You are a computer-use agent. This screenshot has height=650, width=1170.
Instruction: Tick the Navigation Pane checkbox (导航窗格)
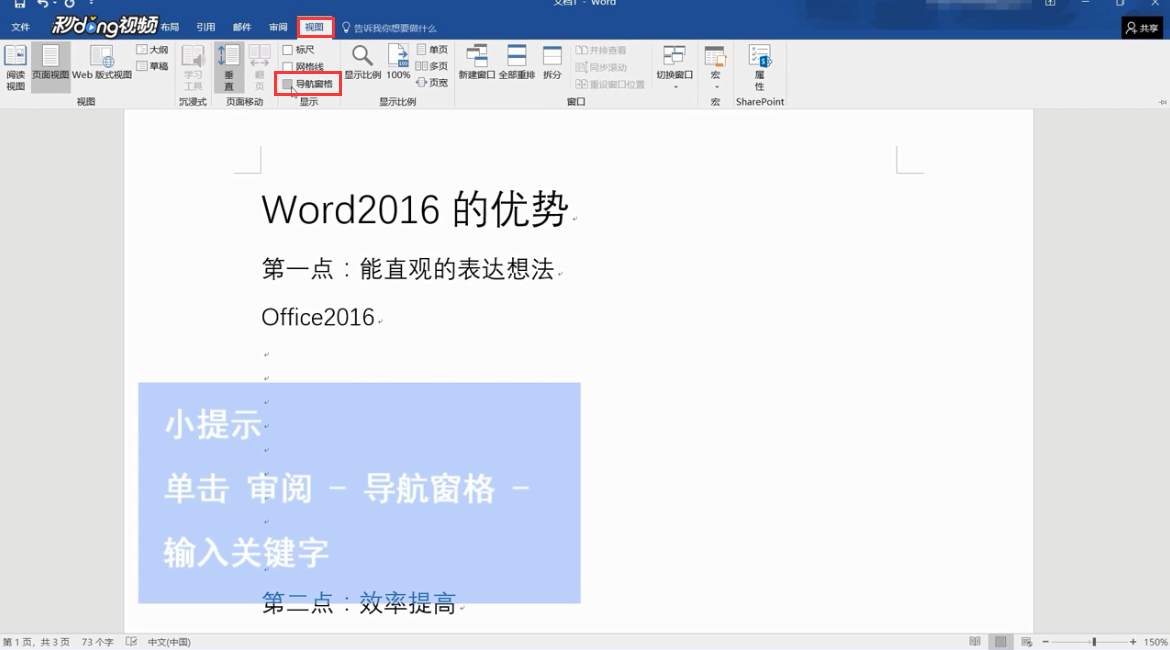(x=287, y=84)
